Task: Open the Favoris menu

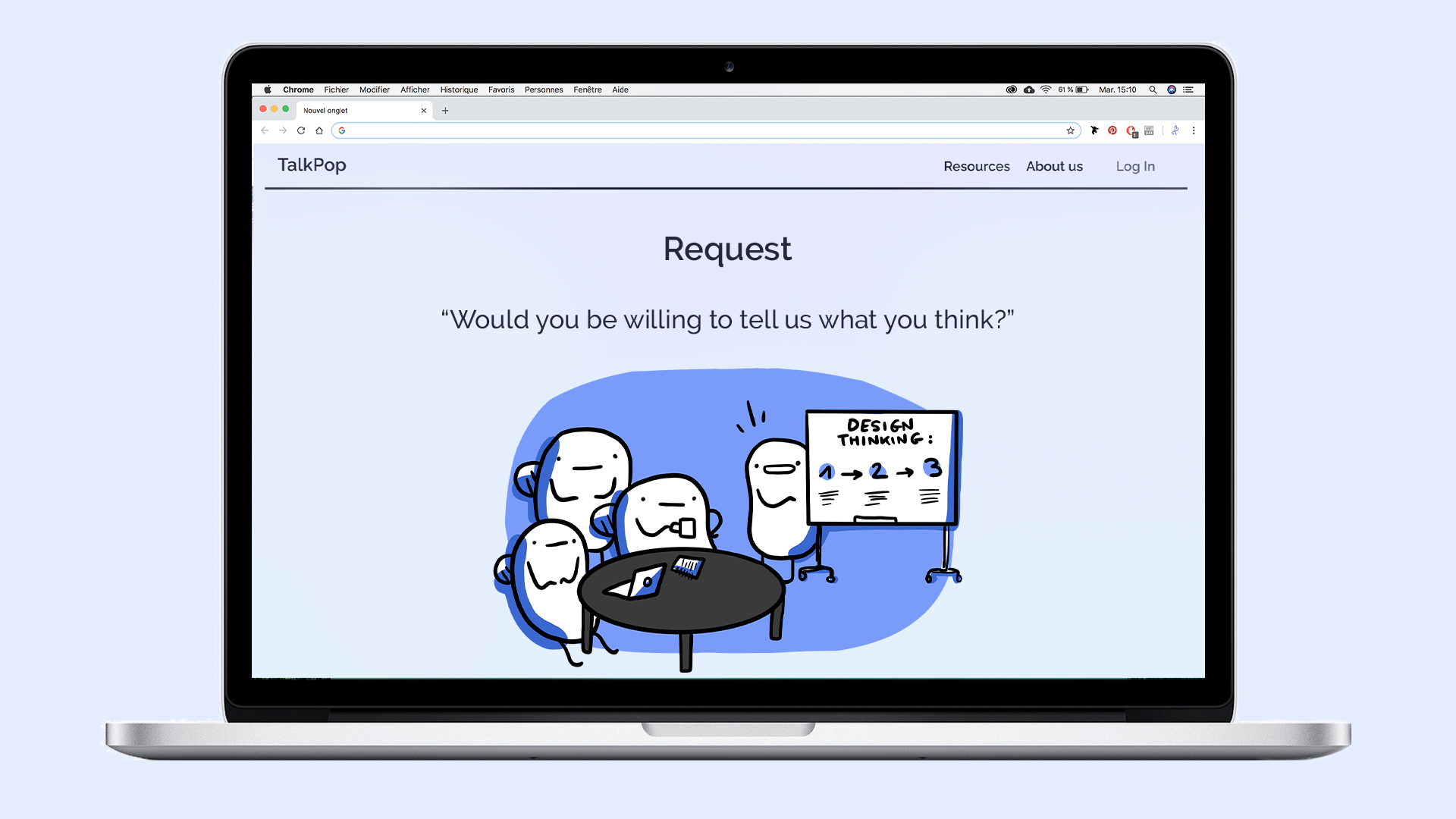Action: coord(501,89)
